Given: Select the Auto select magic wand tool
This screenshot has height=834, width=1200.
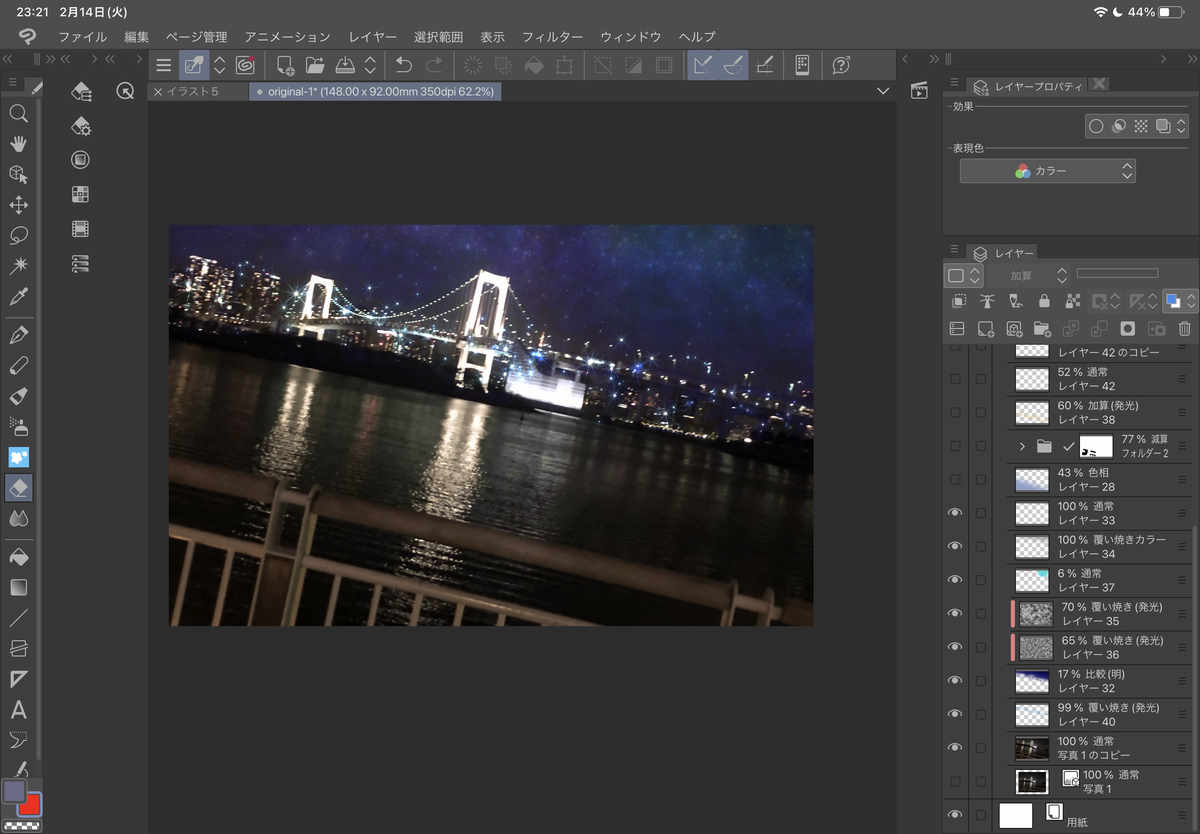Looking at the screenshot, I should click(18, 266).
